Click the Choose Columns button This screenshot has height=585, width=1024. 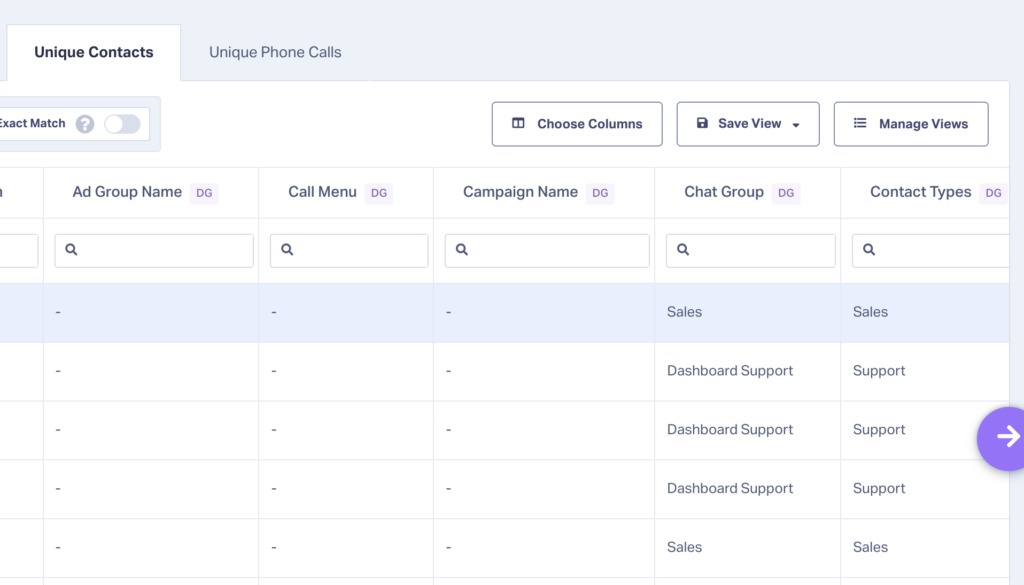click(577, 124)
